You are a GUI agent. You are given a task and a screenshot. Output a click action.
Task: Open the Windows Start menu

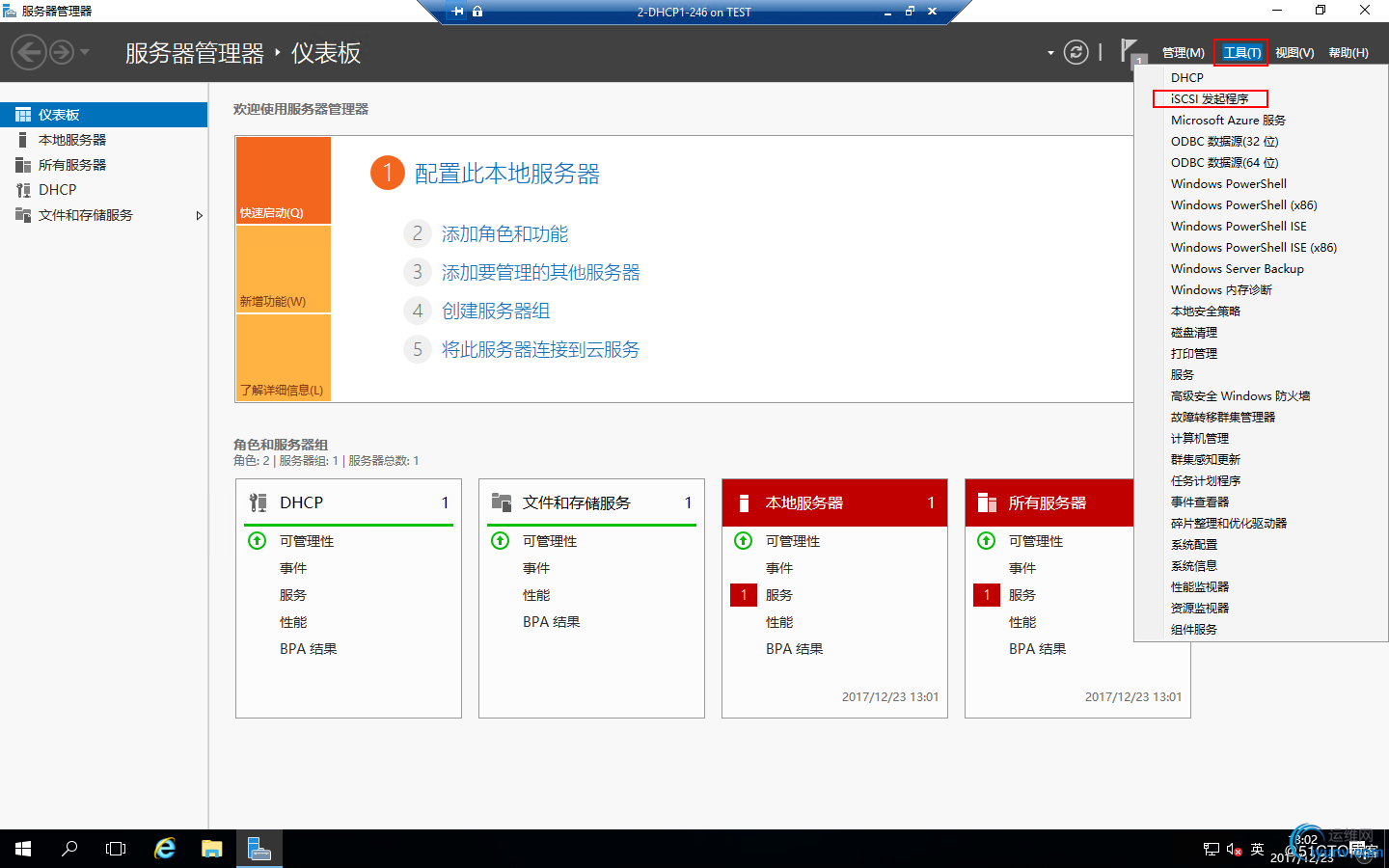pyautogui.click(x=23, y=849)
